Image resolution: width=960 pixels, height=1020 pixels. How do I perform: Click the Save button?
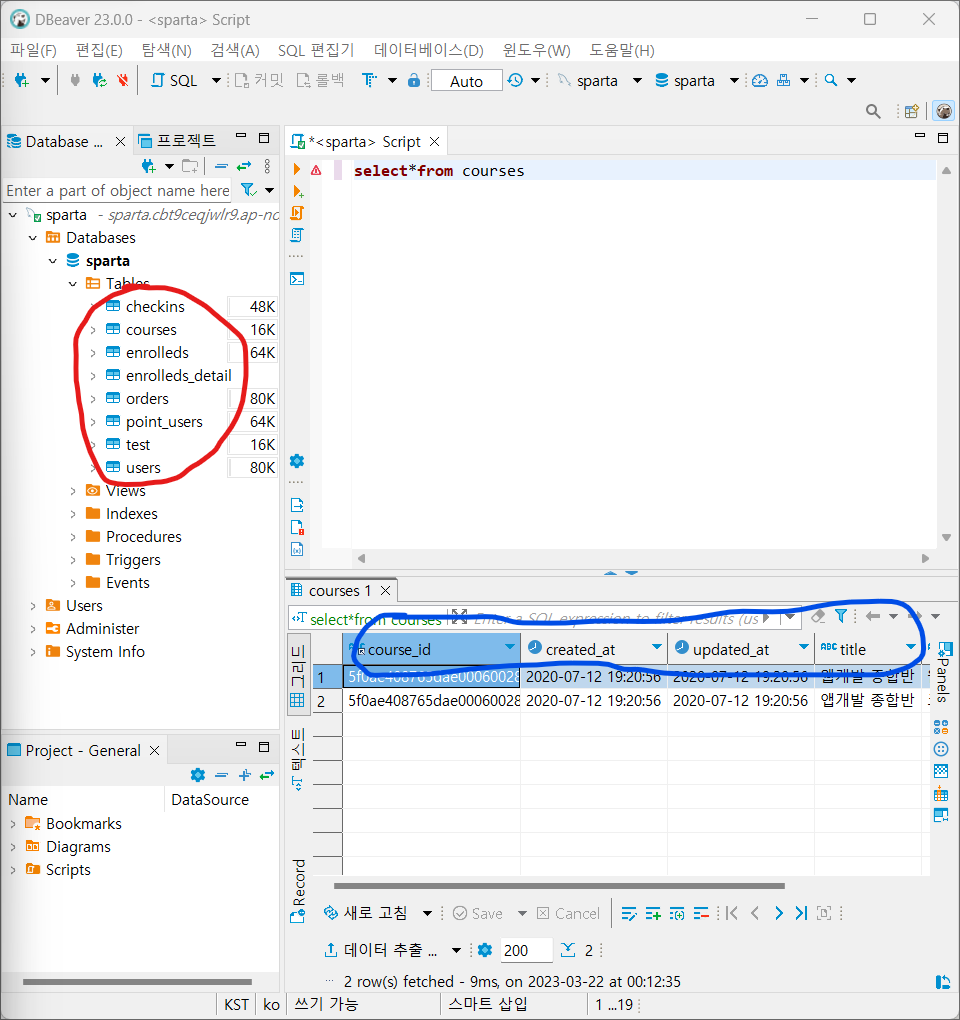tap(478, 914)
